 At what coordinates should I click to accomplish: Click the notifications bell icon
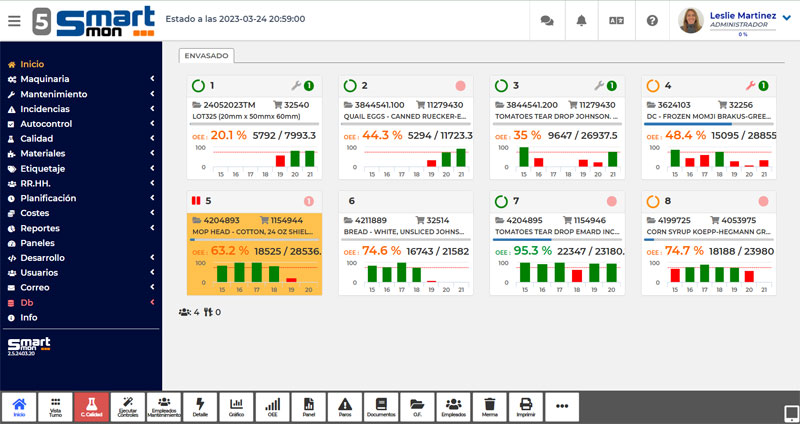click(581, 20)
